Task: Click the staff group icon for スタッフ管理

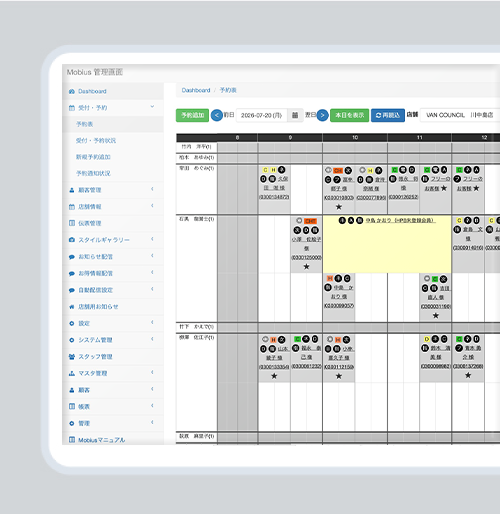Action: coord(72,357)
